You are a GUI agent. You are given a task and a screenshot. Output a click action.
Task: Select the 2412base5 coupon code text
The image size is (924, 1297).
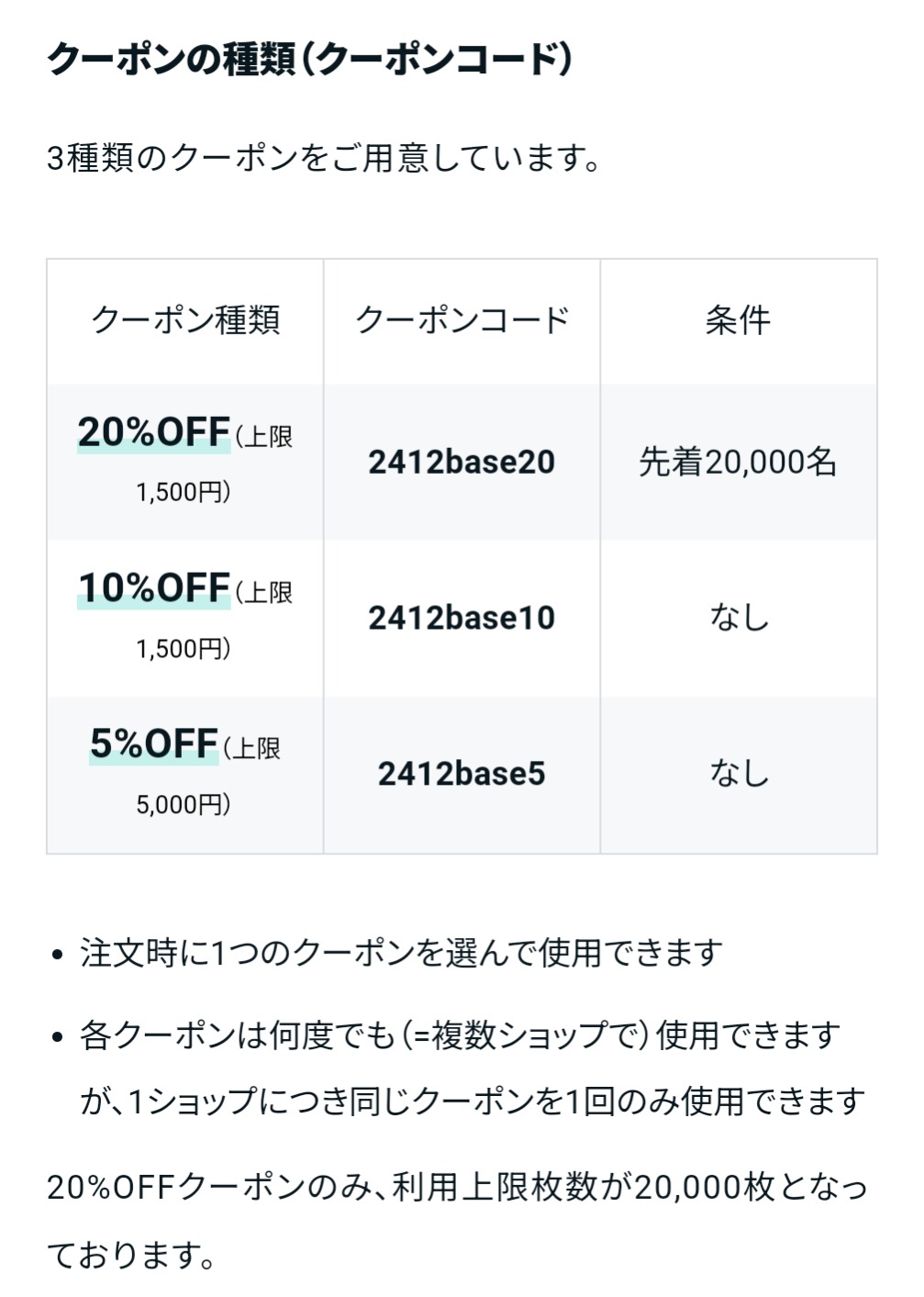pyautogui.click(x=462, y=774)
